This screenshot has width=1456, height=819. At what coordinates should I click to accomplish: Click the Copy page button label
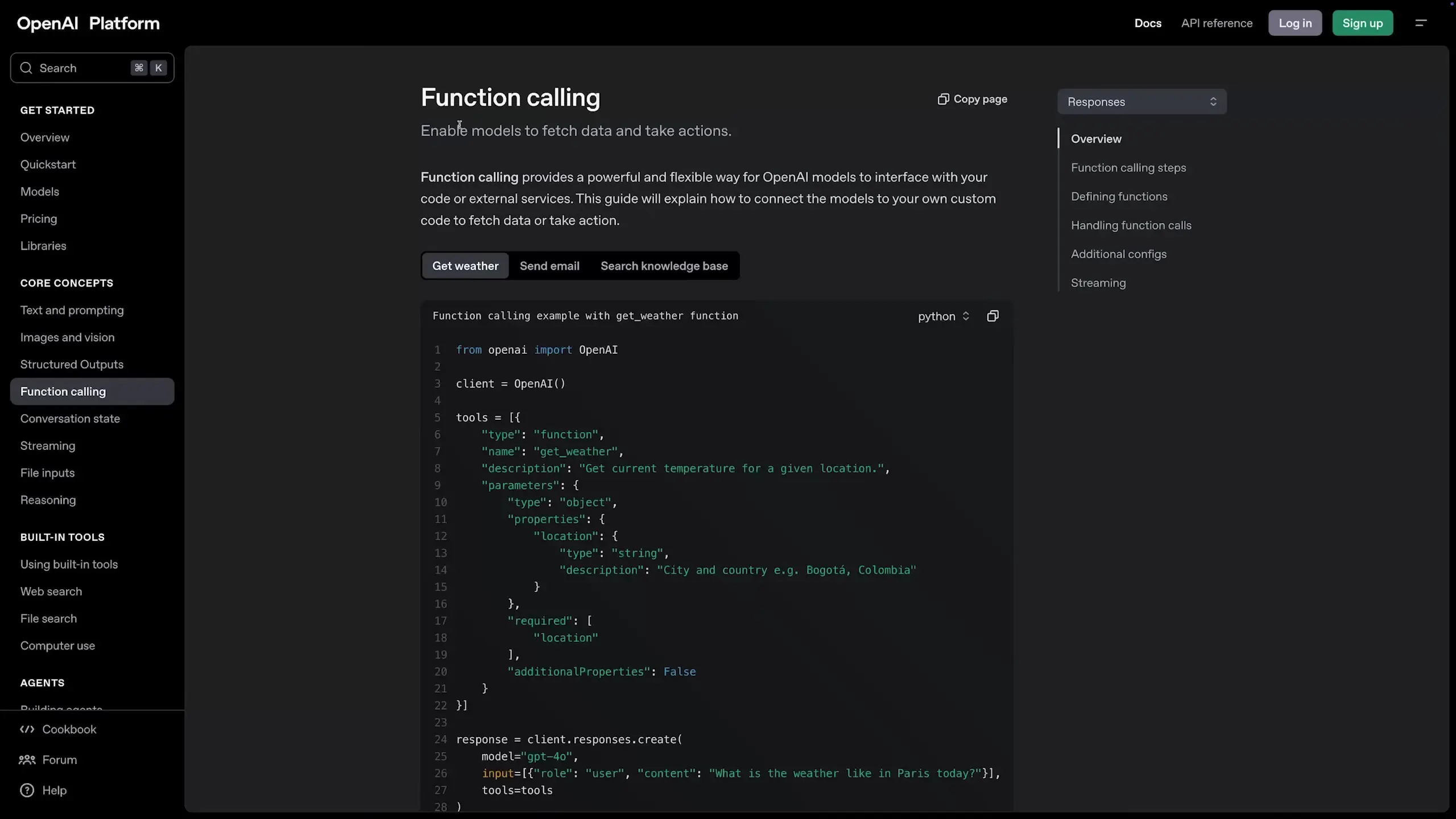coord(981,99)
